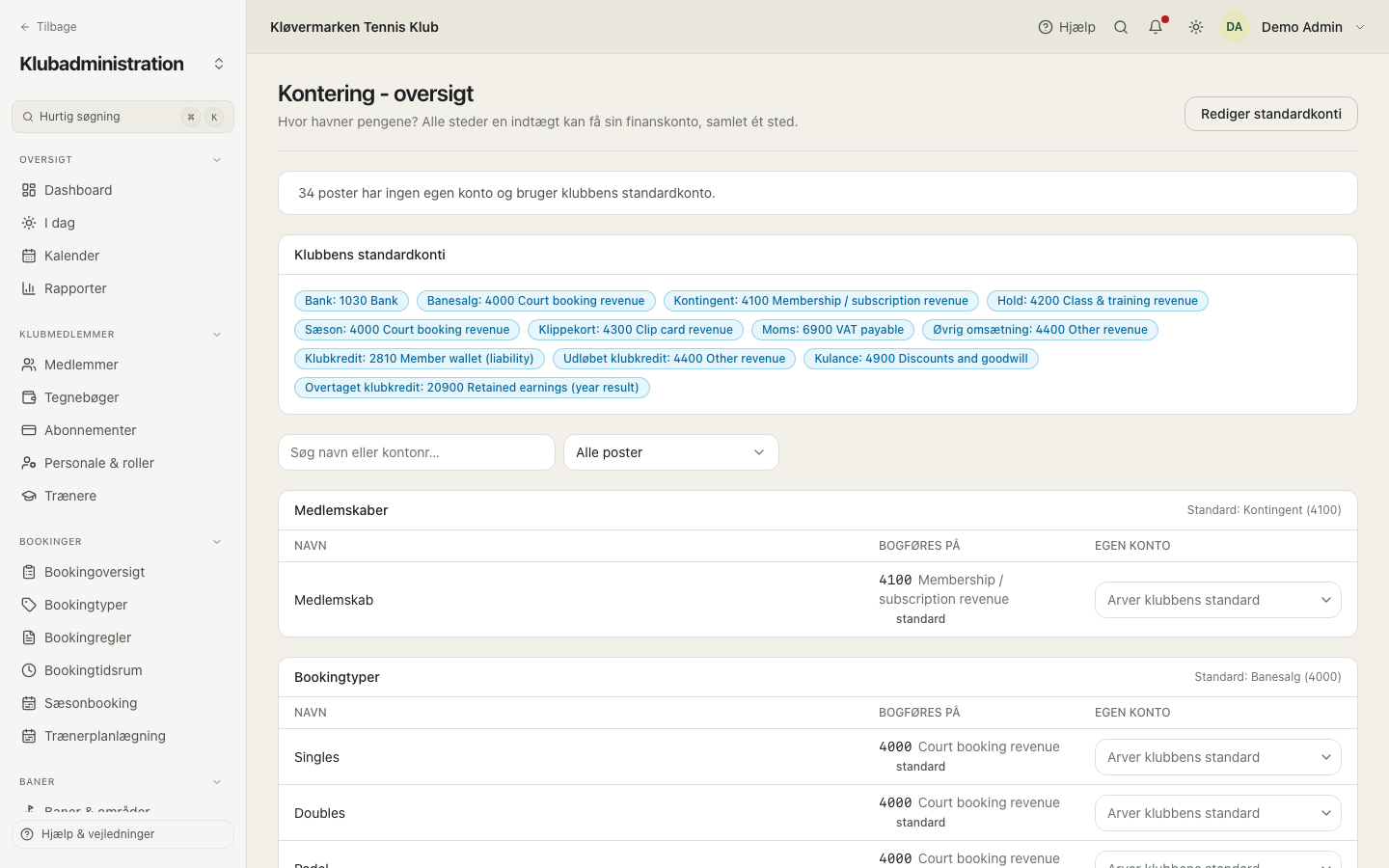1389x868 pixels.
Task: Click the Hurtig søgning quick search field
Action: (123, 117)
